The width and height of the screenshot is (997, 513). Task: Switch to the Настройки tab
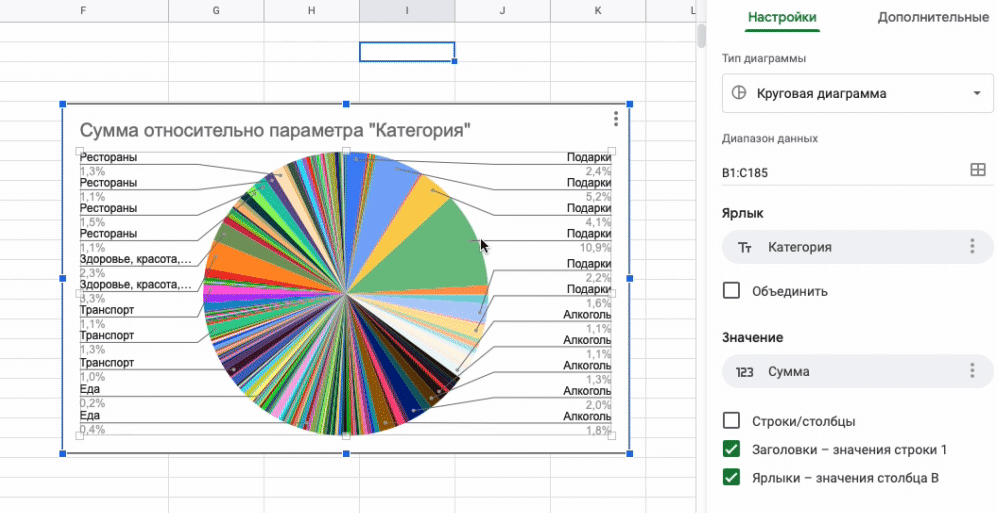coord(782,18)
